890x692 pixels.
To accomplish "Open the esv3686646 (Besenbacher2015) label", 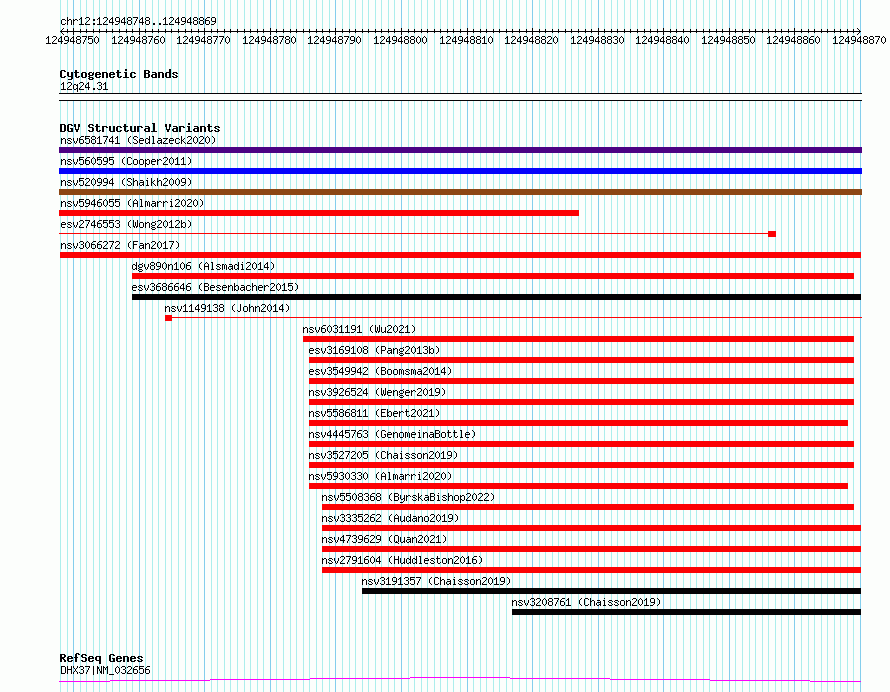I will pos(215,287).
